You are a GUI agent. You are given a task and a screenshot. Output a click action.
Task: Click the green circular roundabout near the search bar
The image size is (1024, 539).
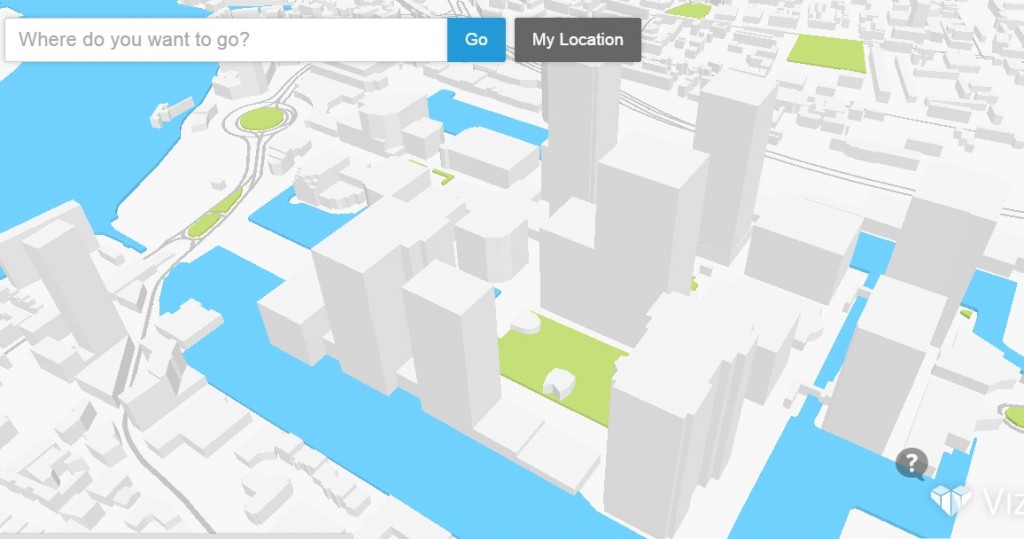point(262,120)
